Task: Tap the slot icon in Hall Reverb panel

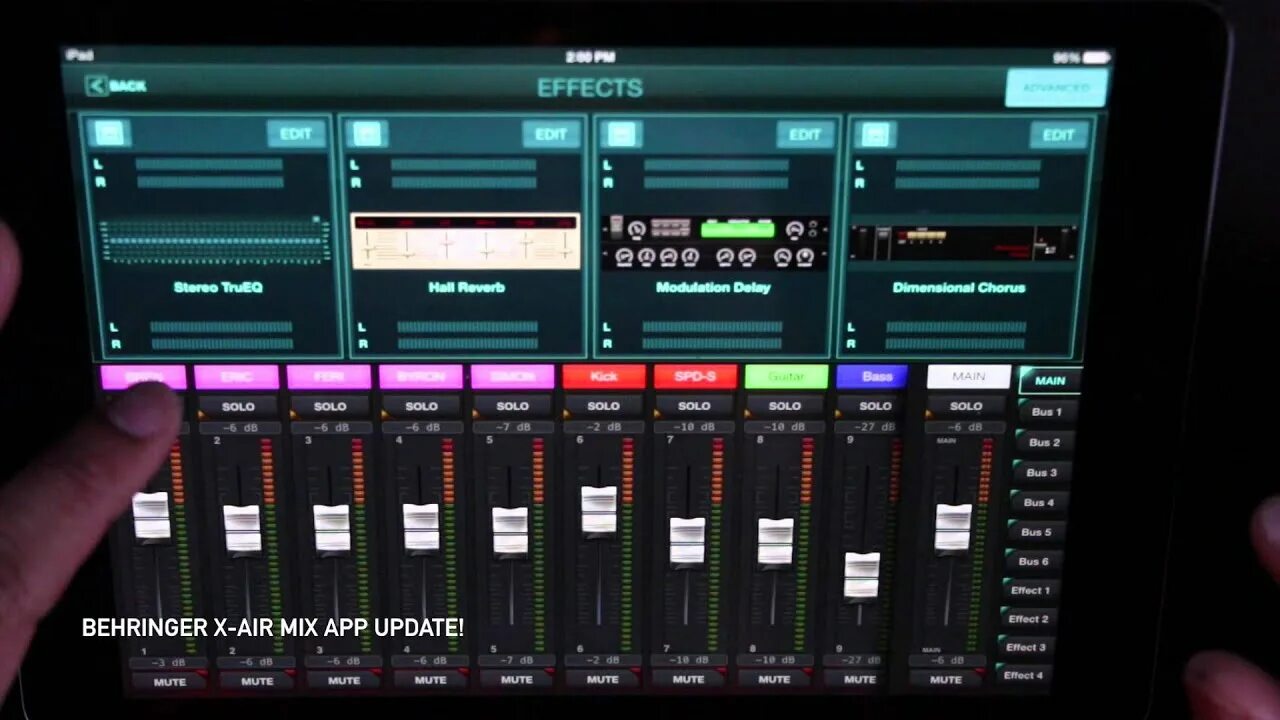Action: [367, 134]
